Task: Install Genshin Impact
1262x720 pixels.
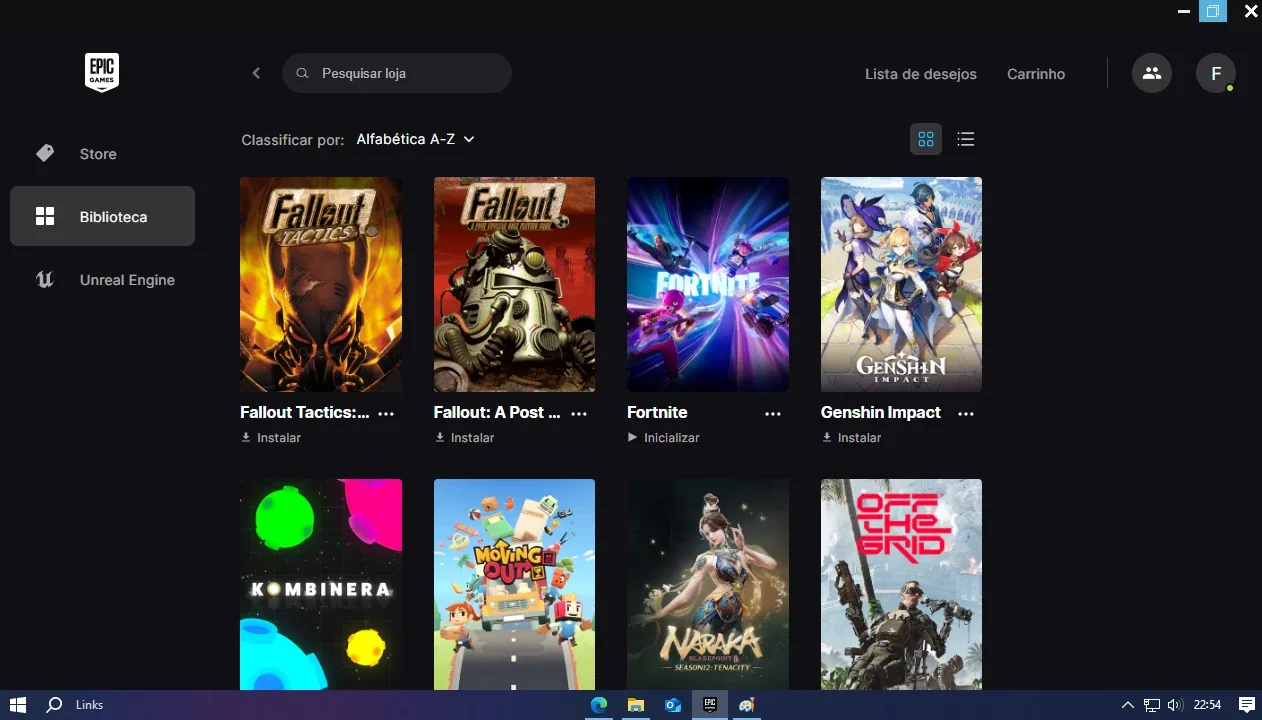Action: [x=851, y=438]
